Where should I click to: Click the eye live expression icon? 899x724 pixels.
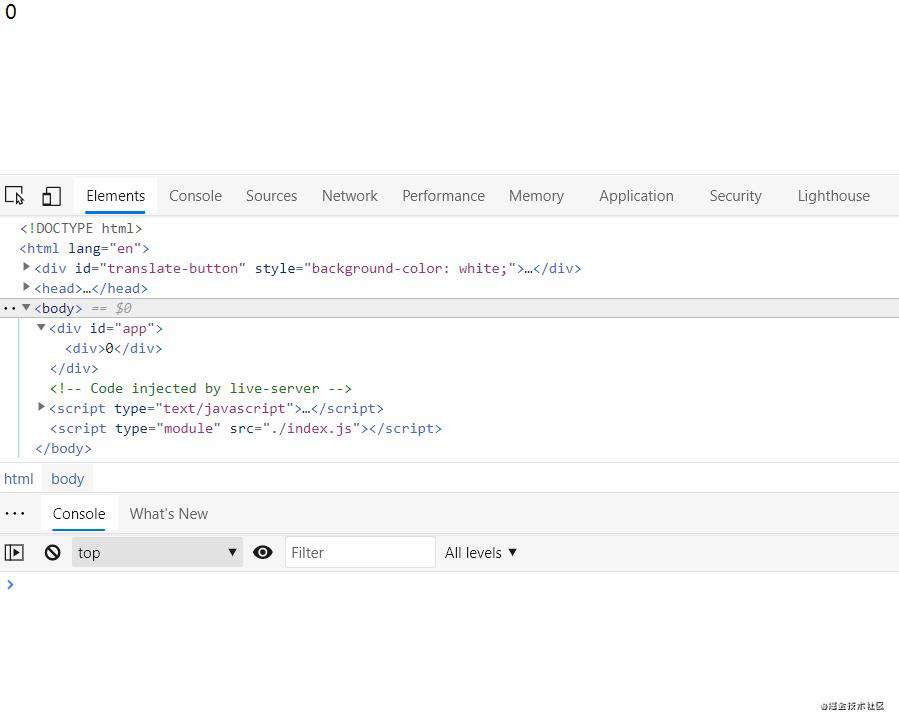(x=263, y=553)
